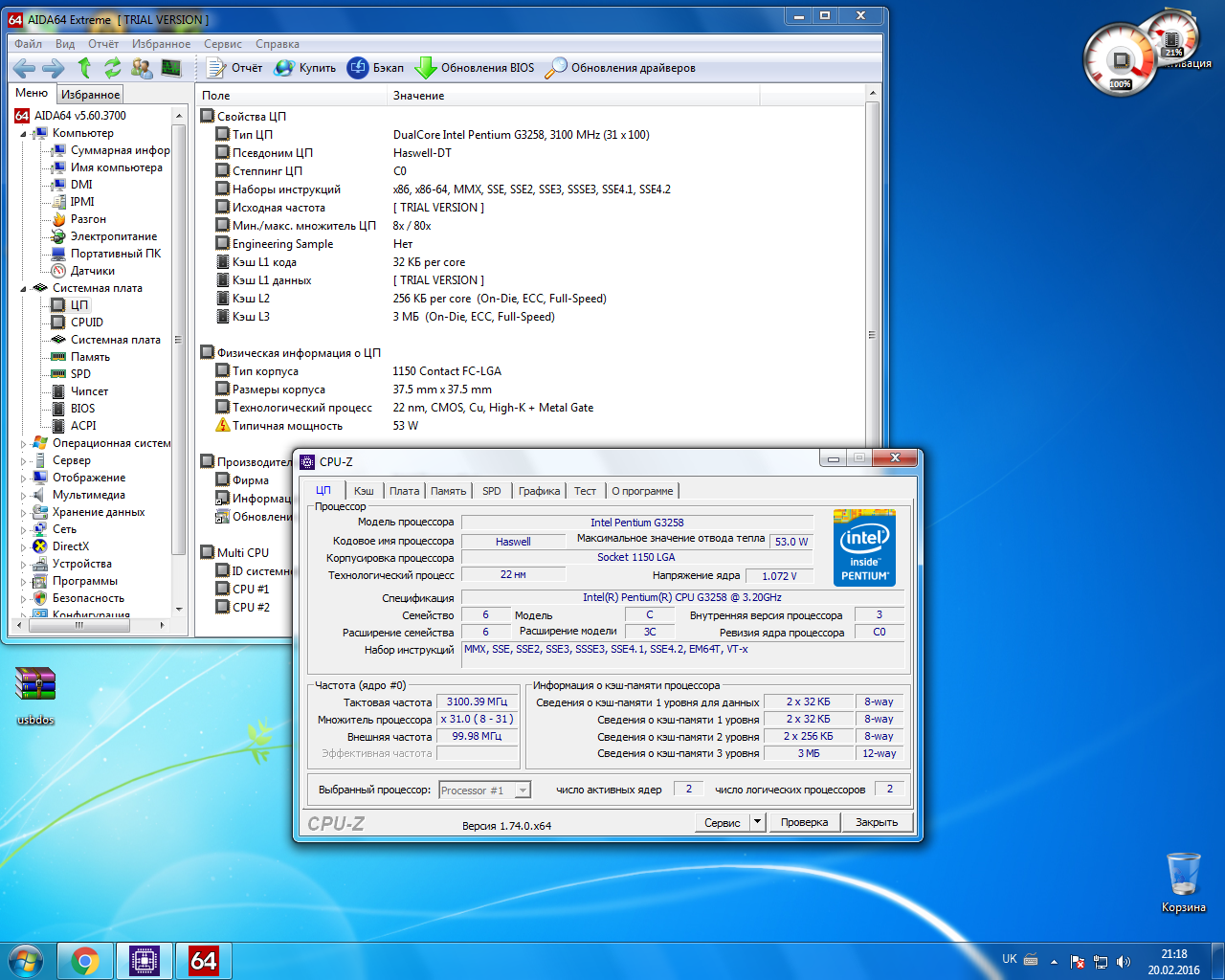1225x980 pixels.
Task: Click the back navigation arrow in AIDA64 toolbar
Action: [25, 68]
